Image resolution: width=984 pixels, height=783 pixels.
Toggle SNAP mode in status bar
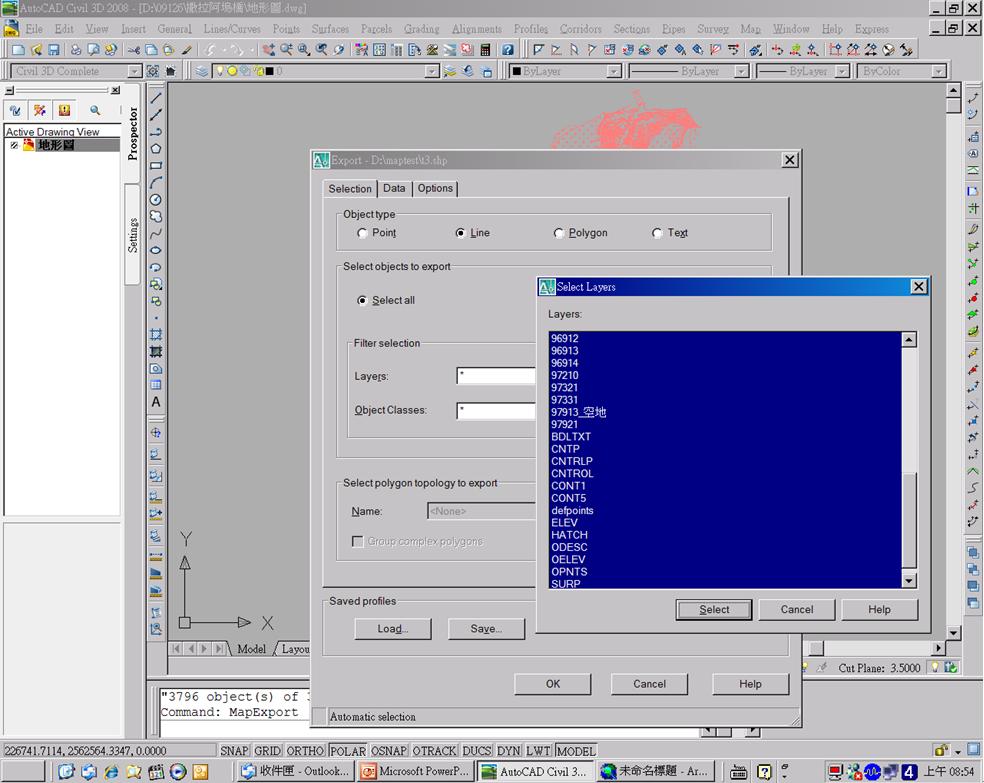[235, 751]
